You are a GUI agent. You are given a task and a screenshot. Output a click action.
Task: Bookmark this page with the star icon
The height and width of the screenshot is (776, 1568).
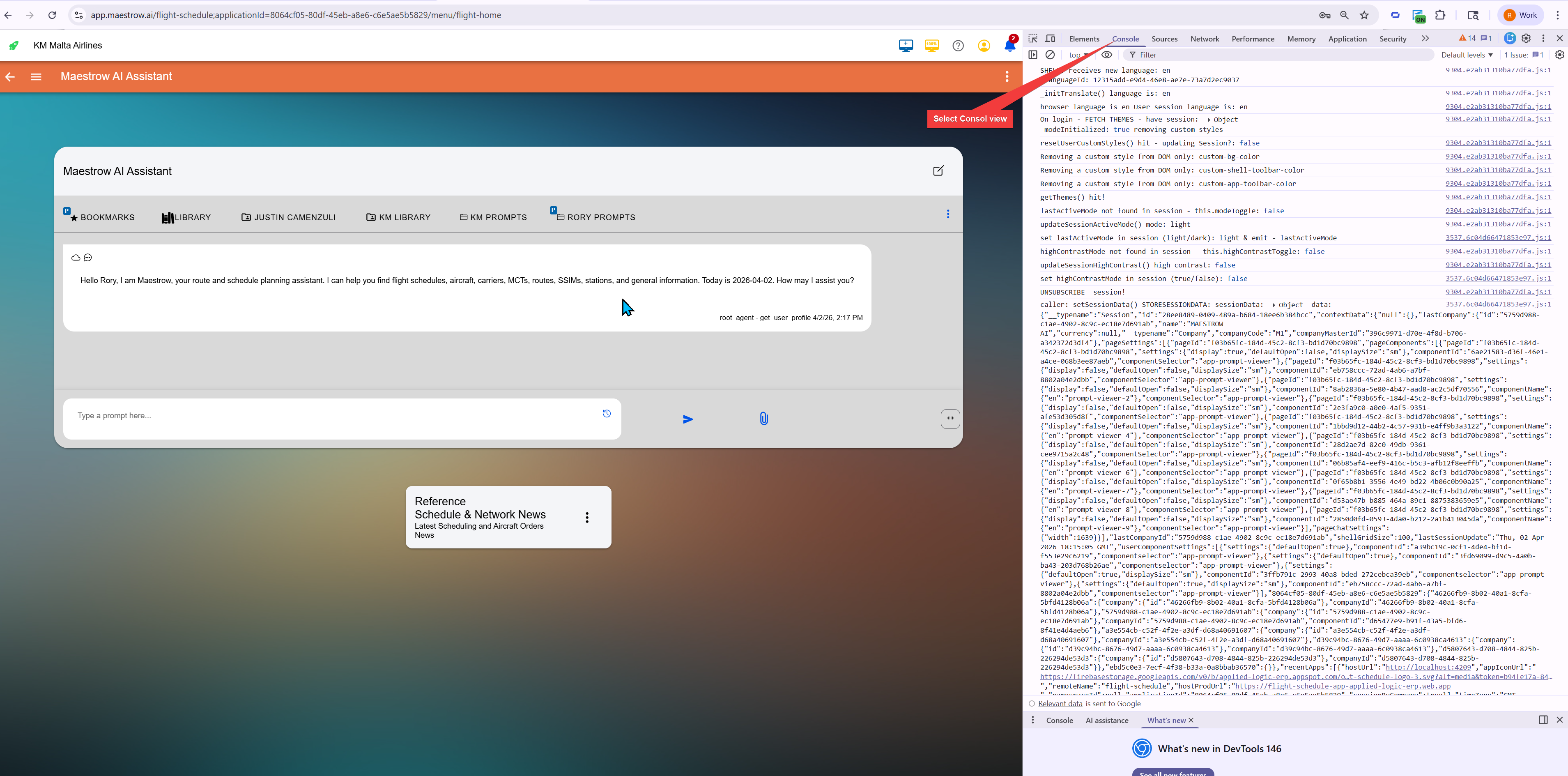[1364, 15]
